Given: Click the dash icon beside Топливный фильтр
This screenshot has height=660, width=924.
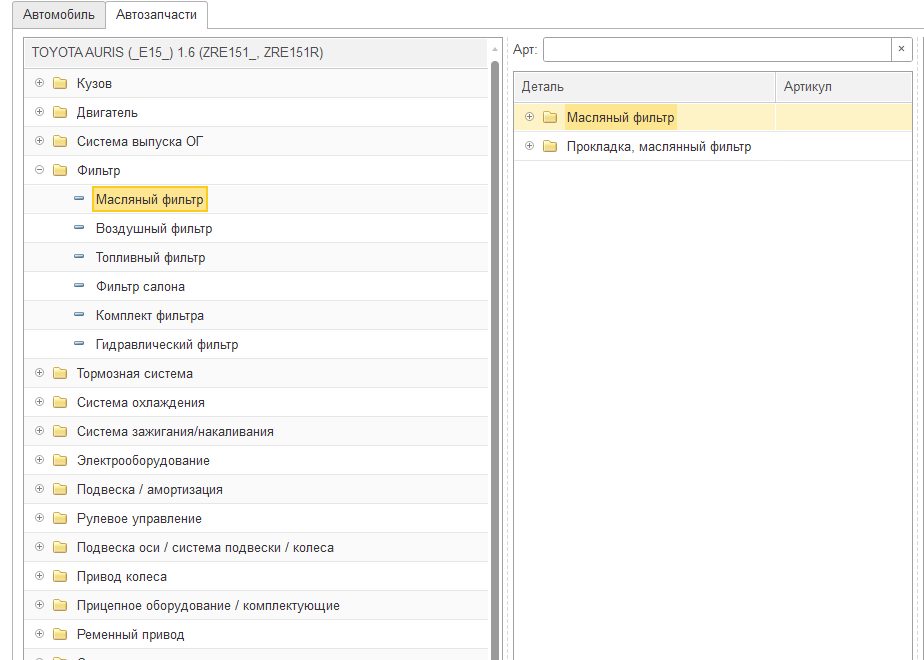Looking at the screenshot, I should coord(79,256).
